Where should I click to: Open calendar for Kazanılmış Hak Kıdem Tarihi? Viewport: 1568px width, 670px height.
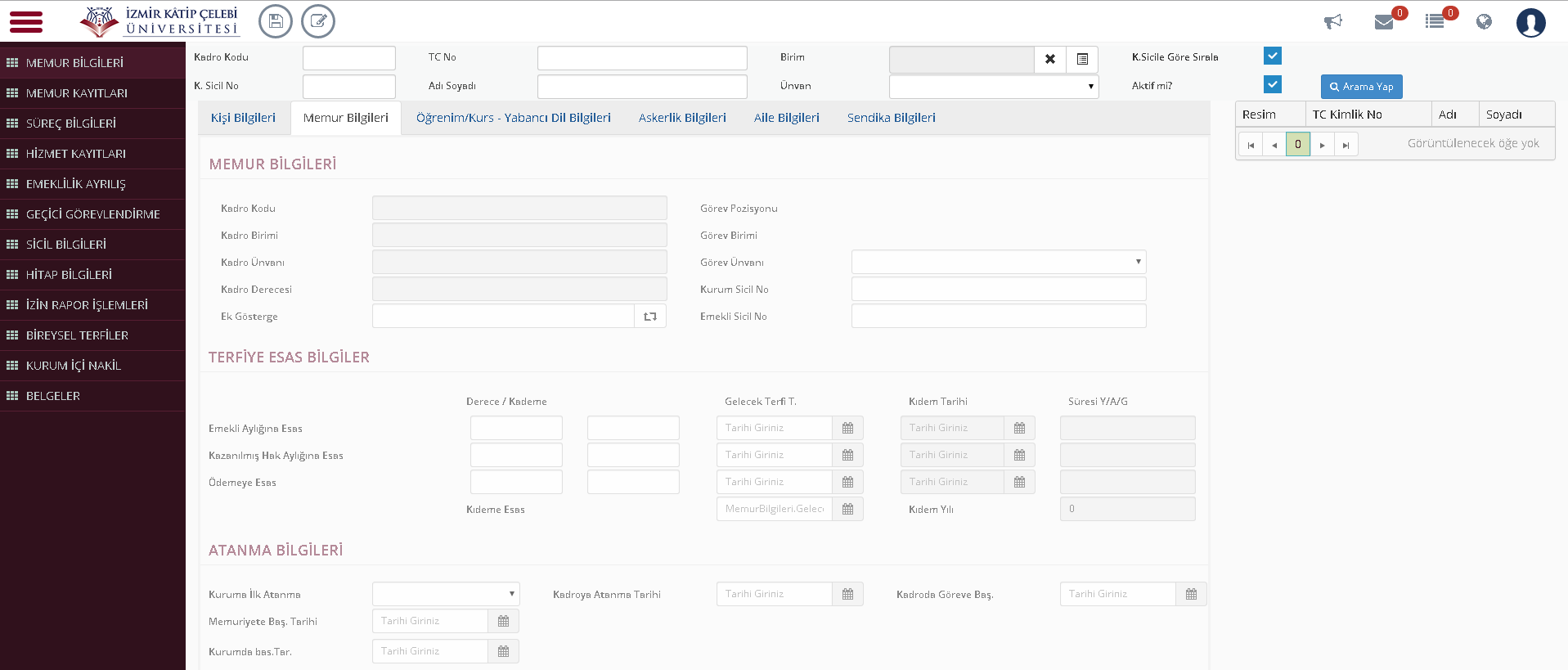pyautogui.click(x=1019, y=455)
